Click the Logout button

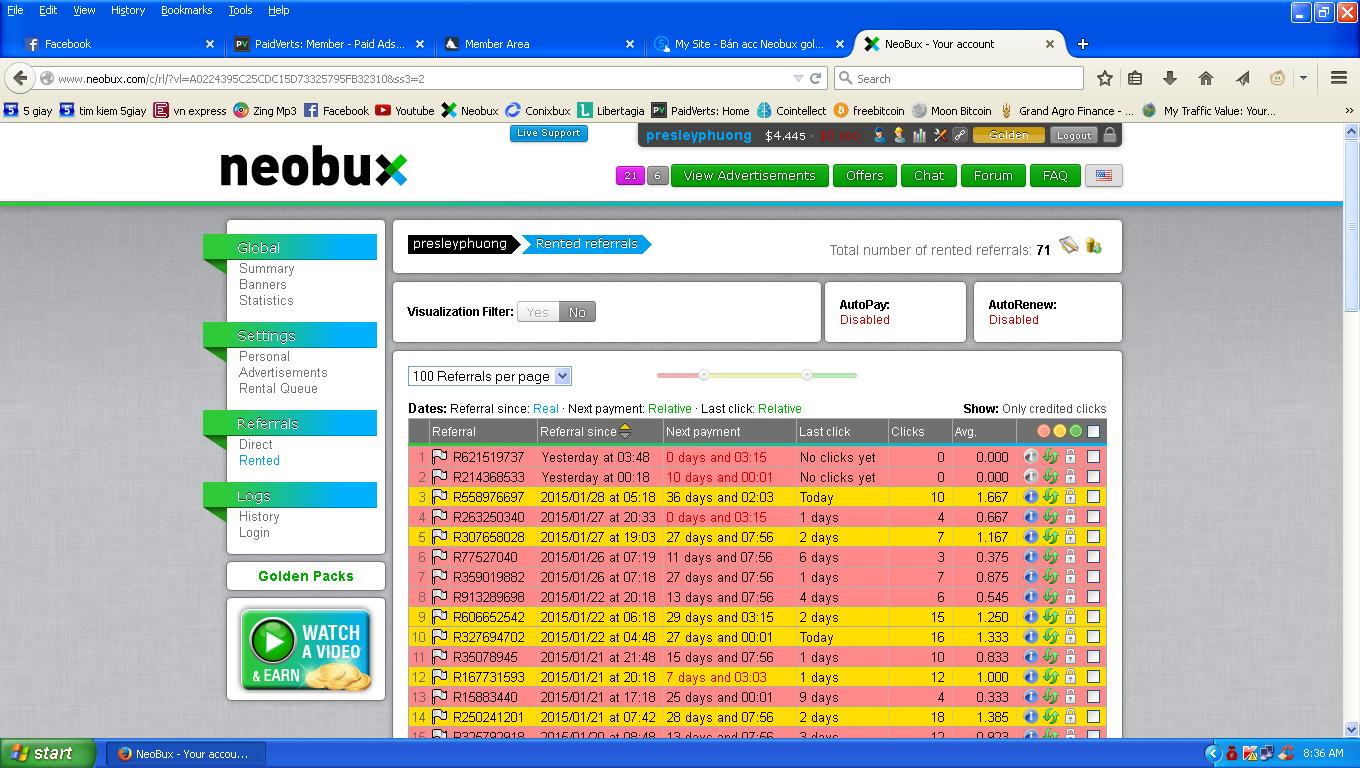[x=1074, y=135]
